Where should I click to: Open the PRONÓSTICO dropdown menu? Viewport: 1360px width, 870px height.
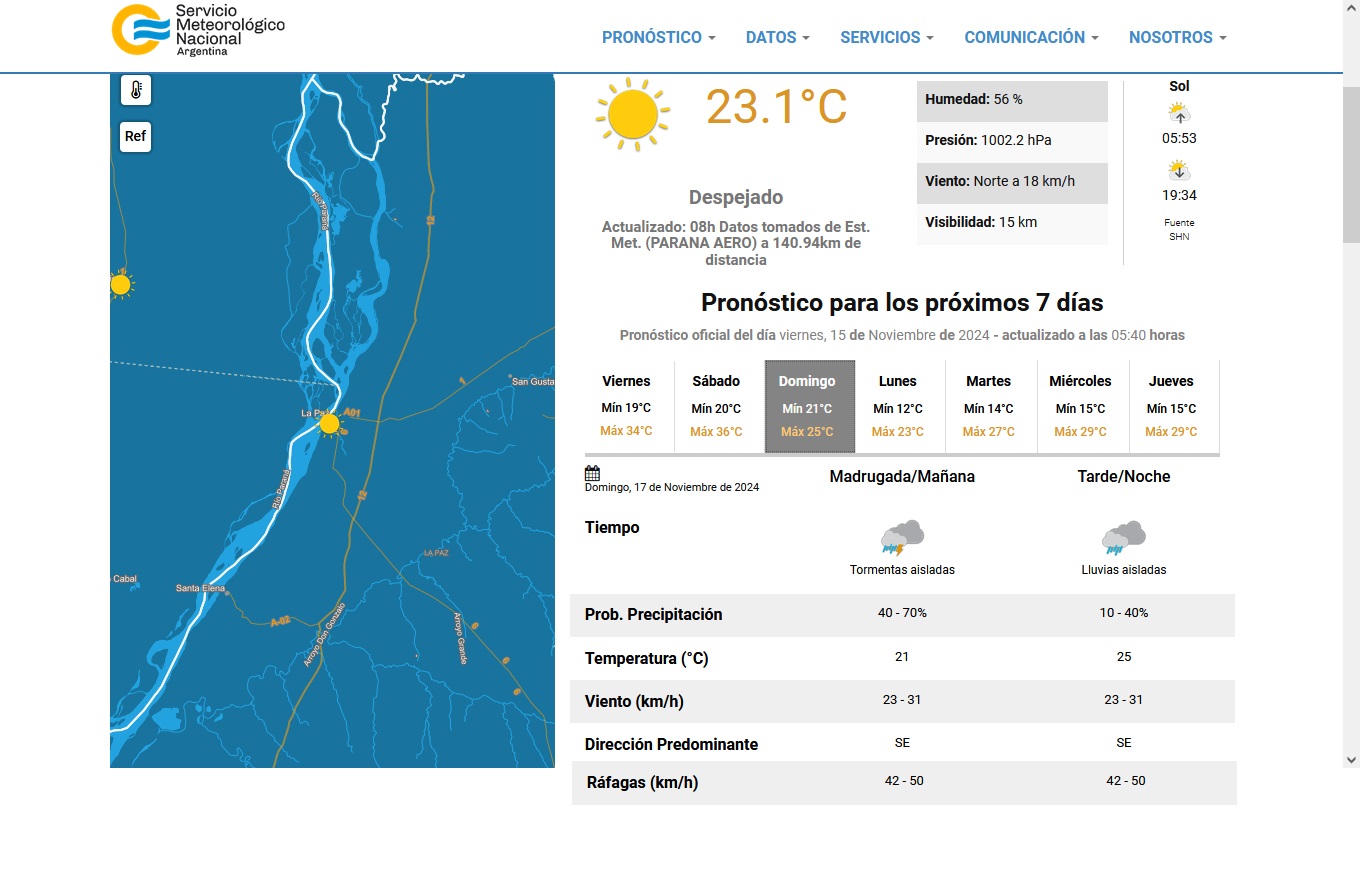[x=658, y=37]
